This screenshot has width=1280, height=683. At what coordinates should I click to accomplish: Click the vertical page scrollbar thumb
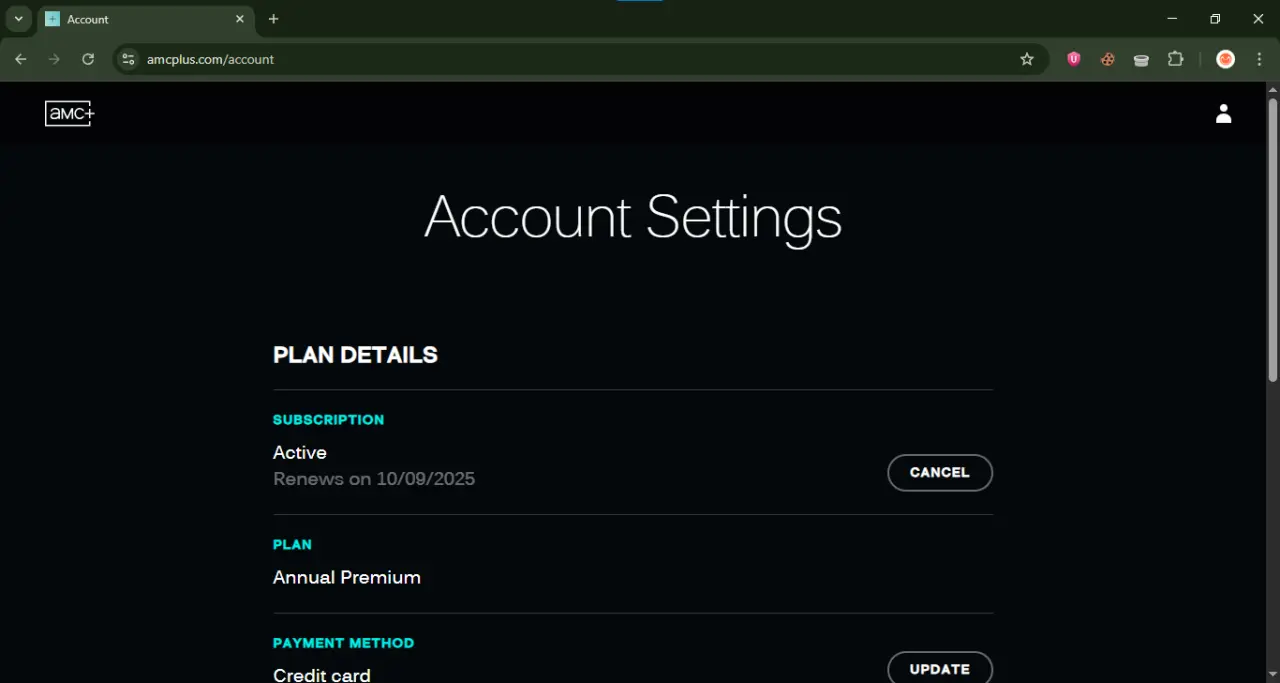tap(1273, 240)
